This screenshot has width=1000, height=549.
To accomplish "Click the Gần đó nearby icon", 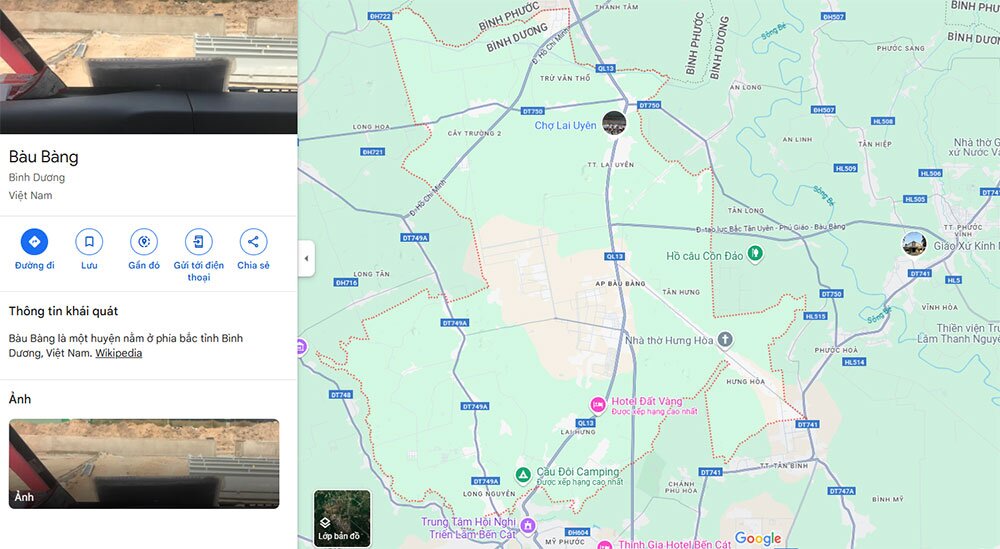I will tap(144, 242).
